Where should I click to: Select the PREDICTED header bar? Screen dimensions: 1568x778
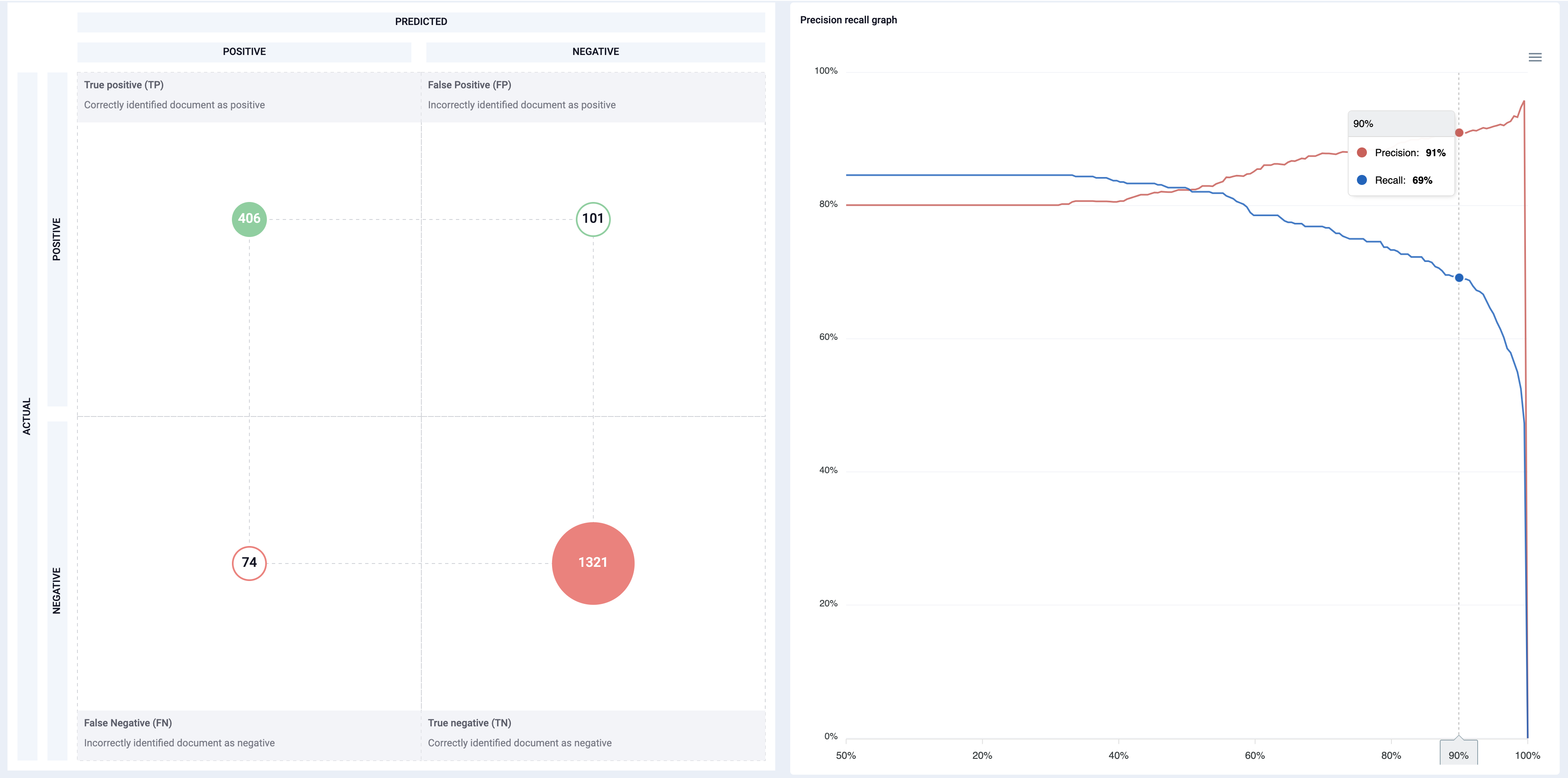click(421, 22)
